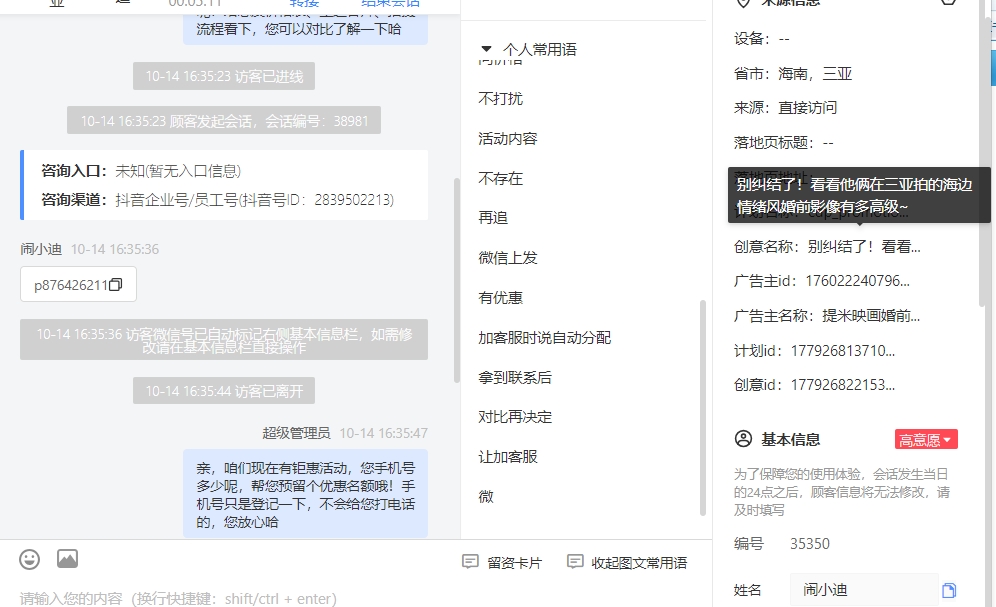Click the quick phrases list scrollbar
Viewport: 996px width, 607px height.
click(703, 408)
